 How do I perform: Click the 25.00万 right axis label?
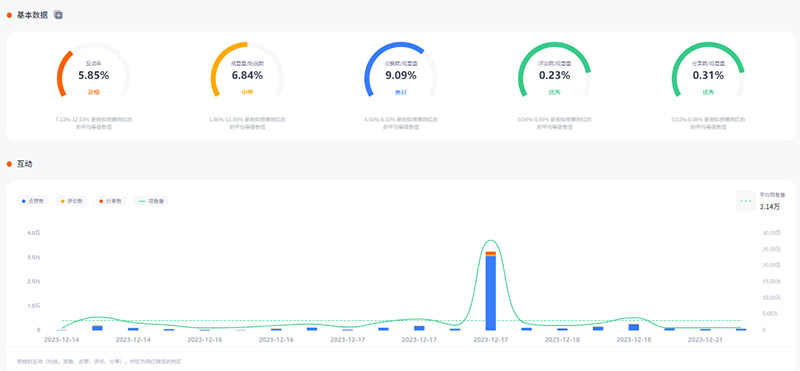pyautogui.click(x=772, y=249)
